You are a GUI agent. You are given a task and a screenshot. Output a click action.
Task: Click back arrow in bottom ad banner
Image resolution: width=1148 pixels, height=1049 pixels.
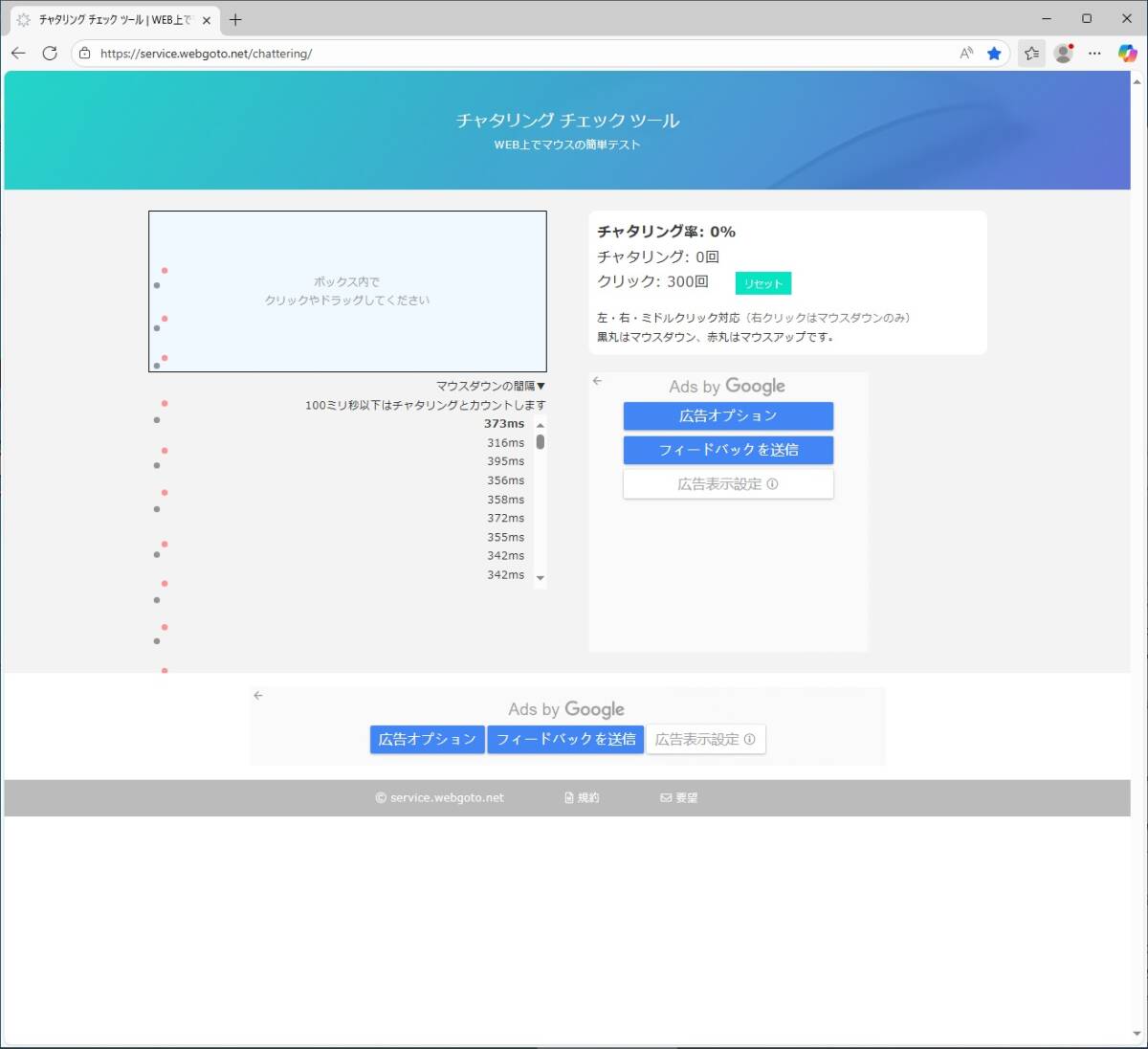(x=258, y=696)
